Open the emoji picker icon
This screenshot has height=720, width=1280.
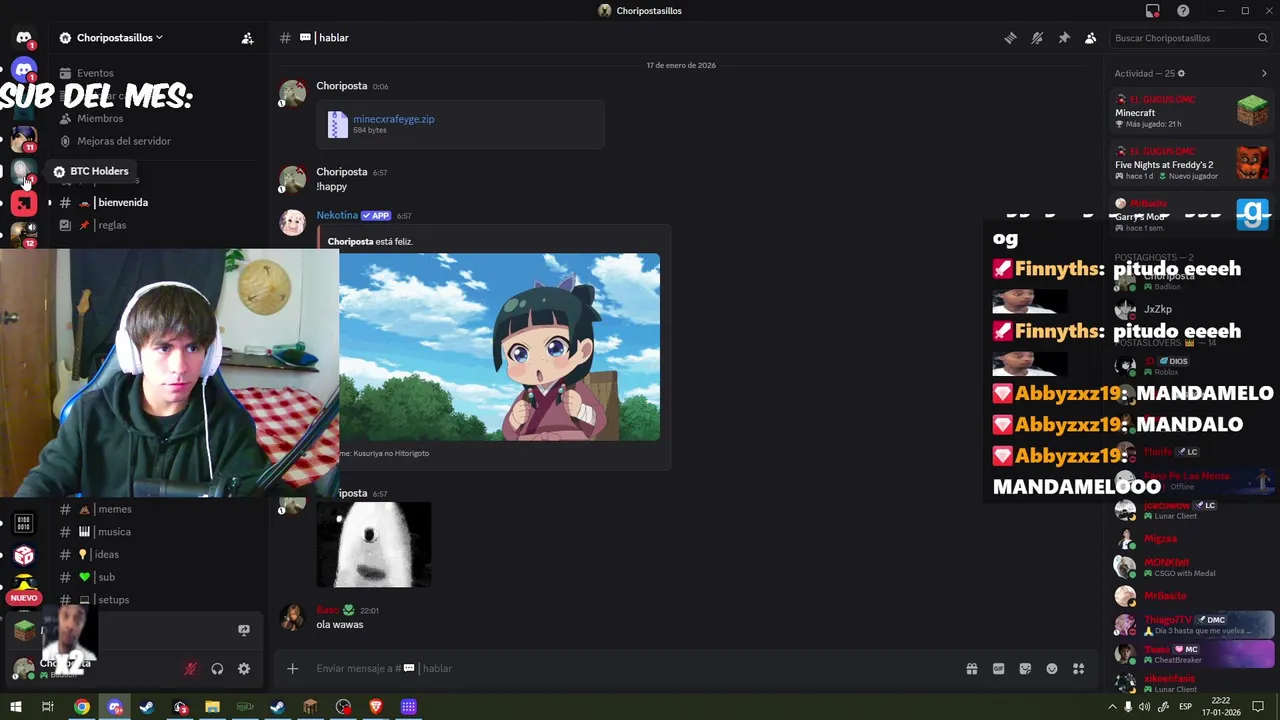pyautogui.click(x=1052, y=669)
